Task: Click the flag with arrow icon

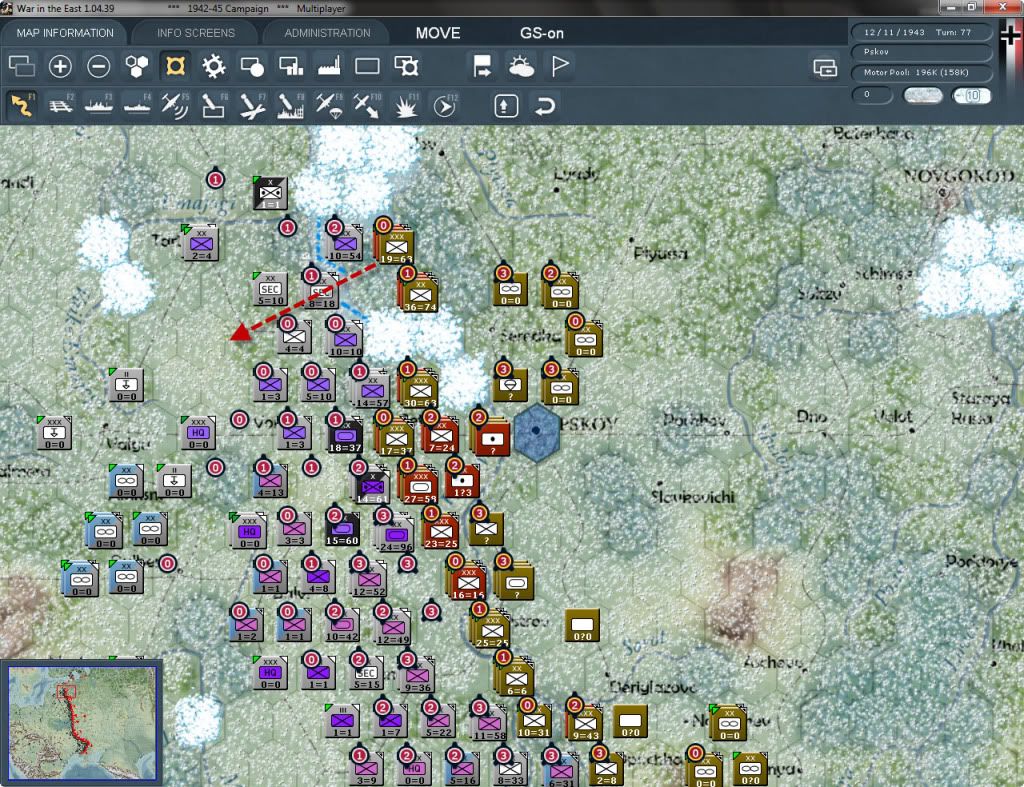Action: pos(483,66)
